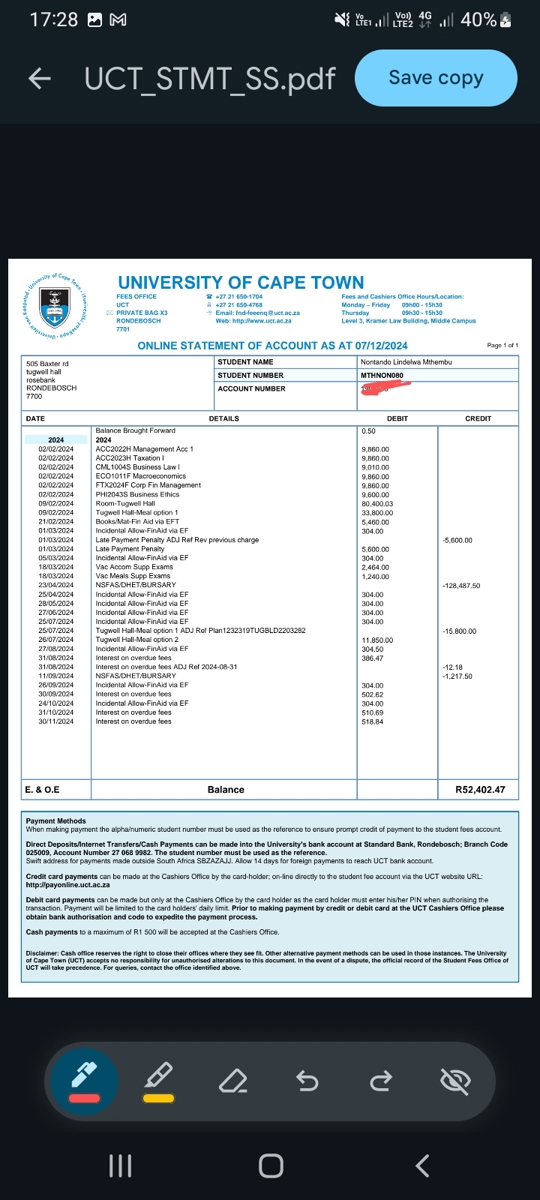Image resolution: width=540 pixels, height=1200 pixels.
Task: Tap the Gmail notification icon in status bar
Action: (116, 20)
